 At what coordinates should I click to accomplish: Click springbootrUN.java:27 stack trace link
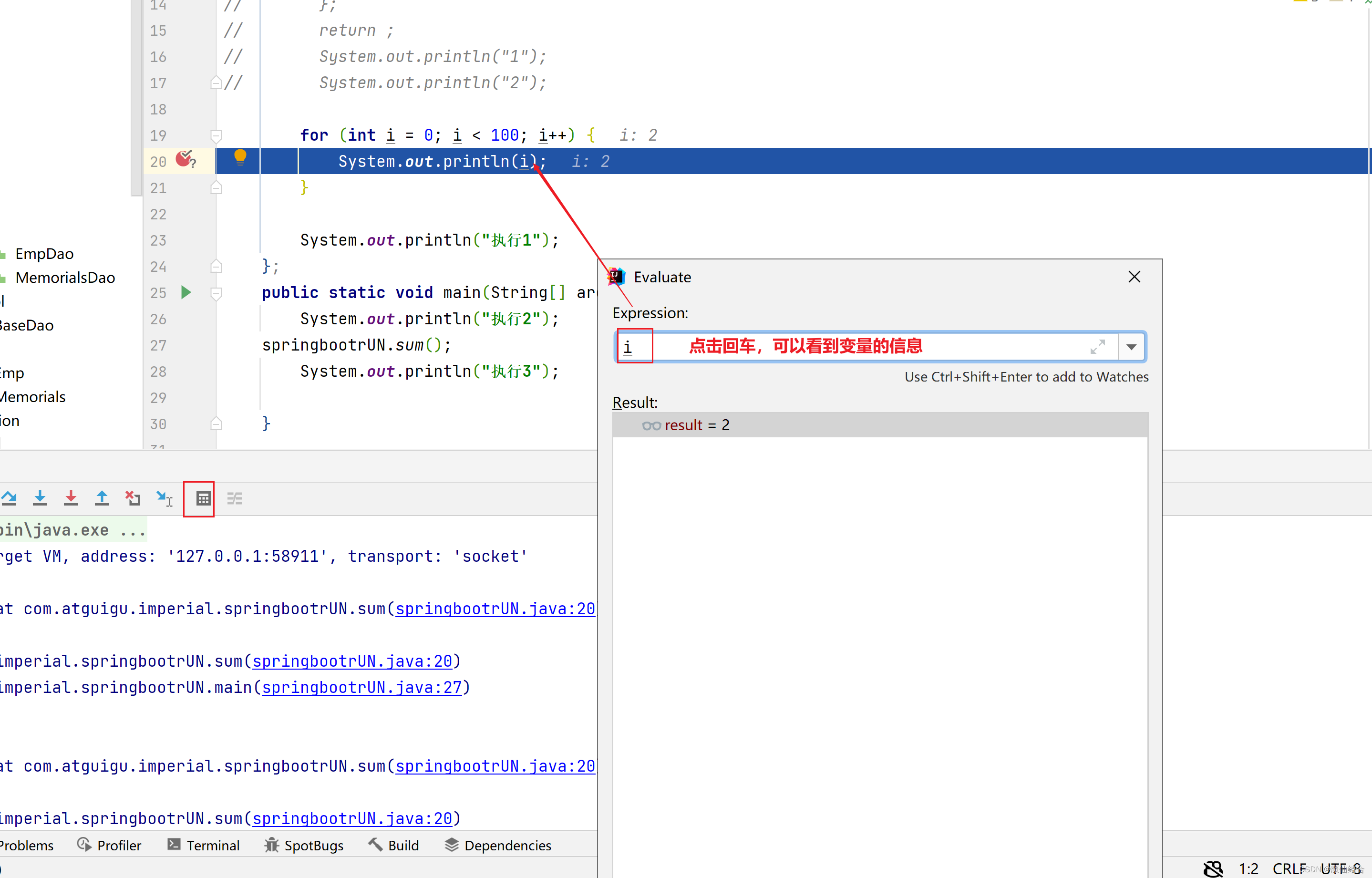point(361,688)
